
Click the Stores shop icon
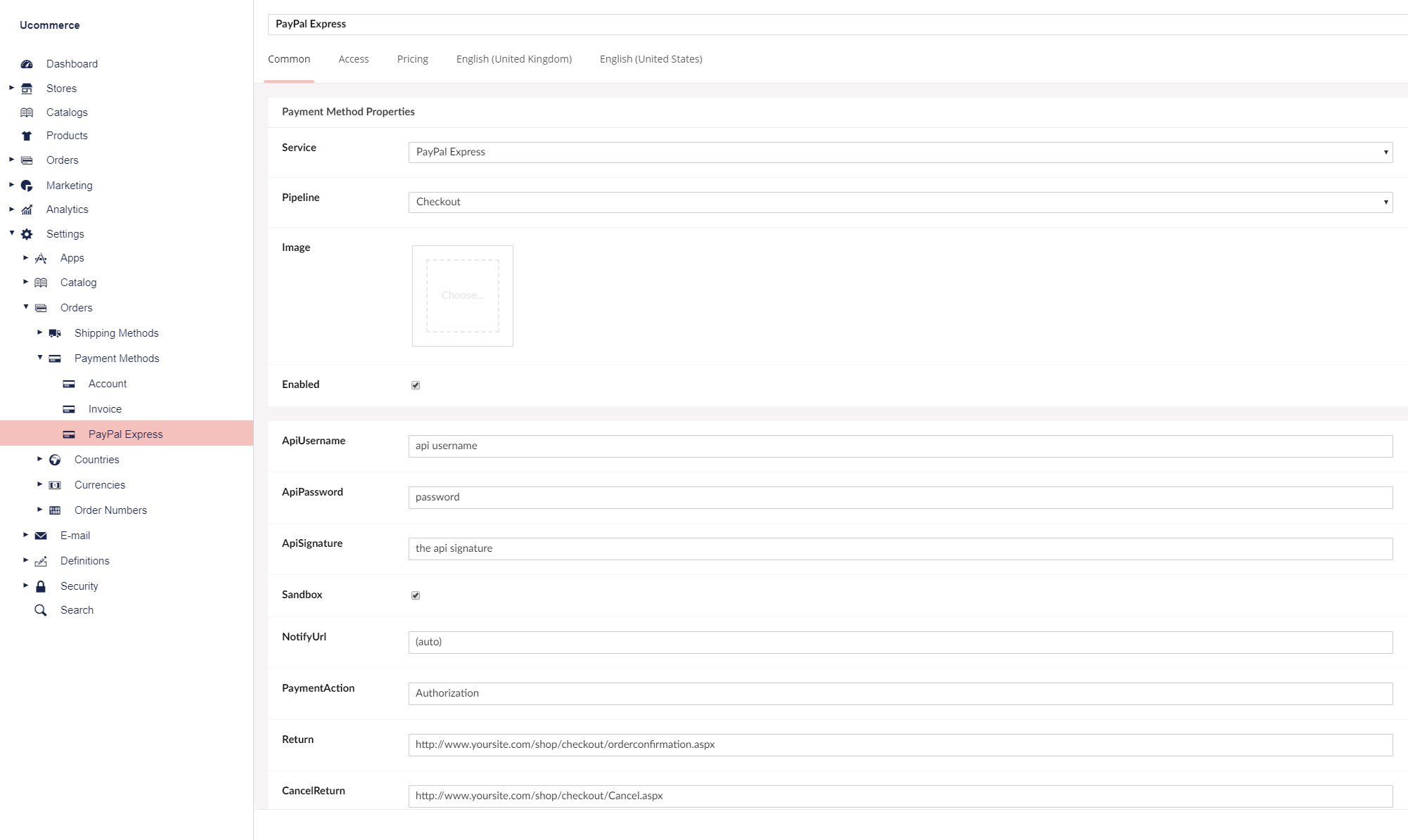(x=27, y=89)
